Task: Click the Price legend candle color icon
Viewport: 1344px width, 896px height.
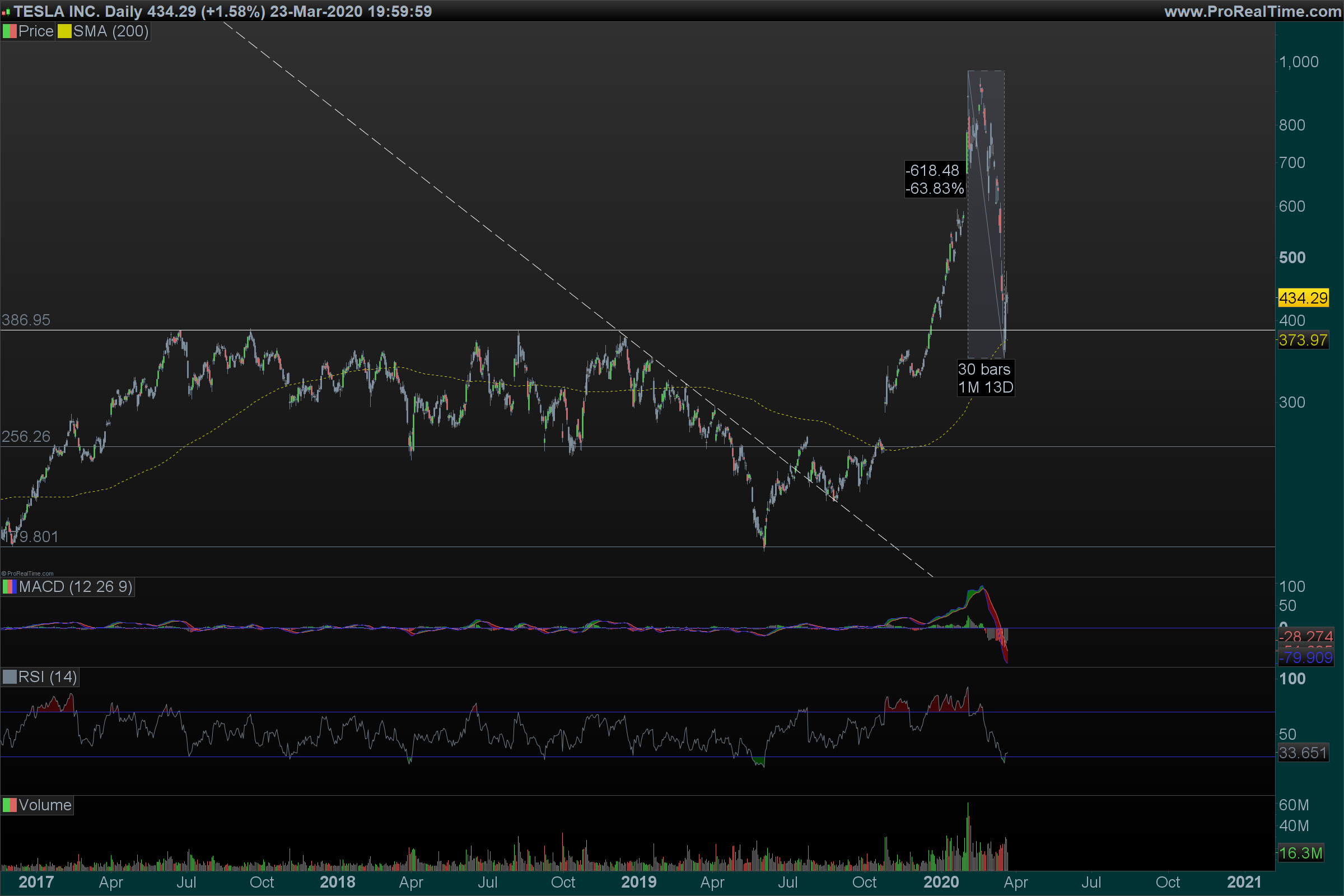Action: click(x=9, y=31)
